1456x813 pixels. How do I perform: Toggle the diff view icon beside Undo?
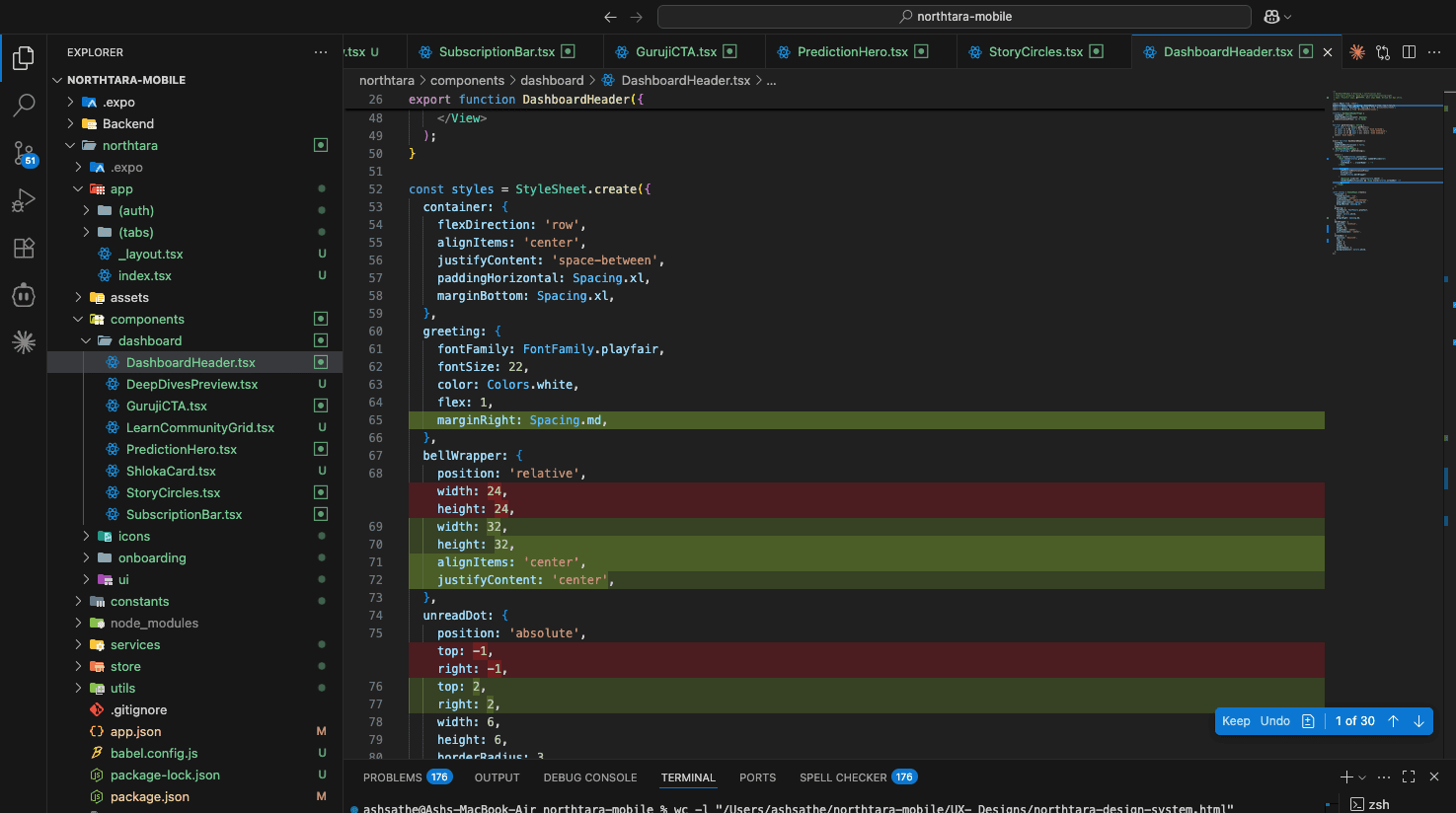tap(1308, 721)
